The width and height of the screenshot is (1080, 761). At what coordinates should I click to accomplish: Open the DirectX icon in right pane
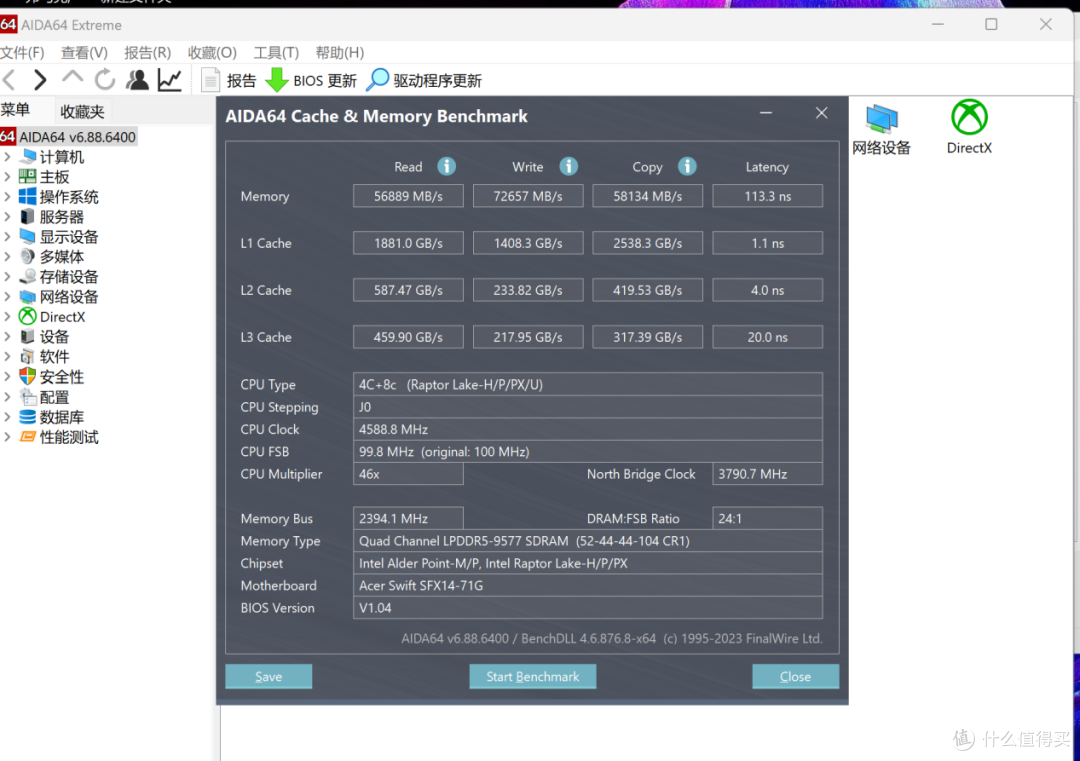pyautogui.click(x=969, y=127)
